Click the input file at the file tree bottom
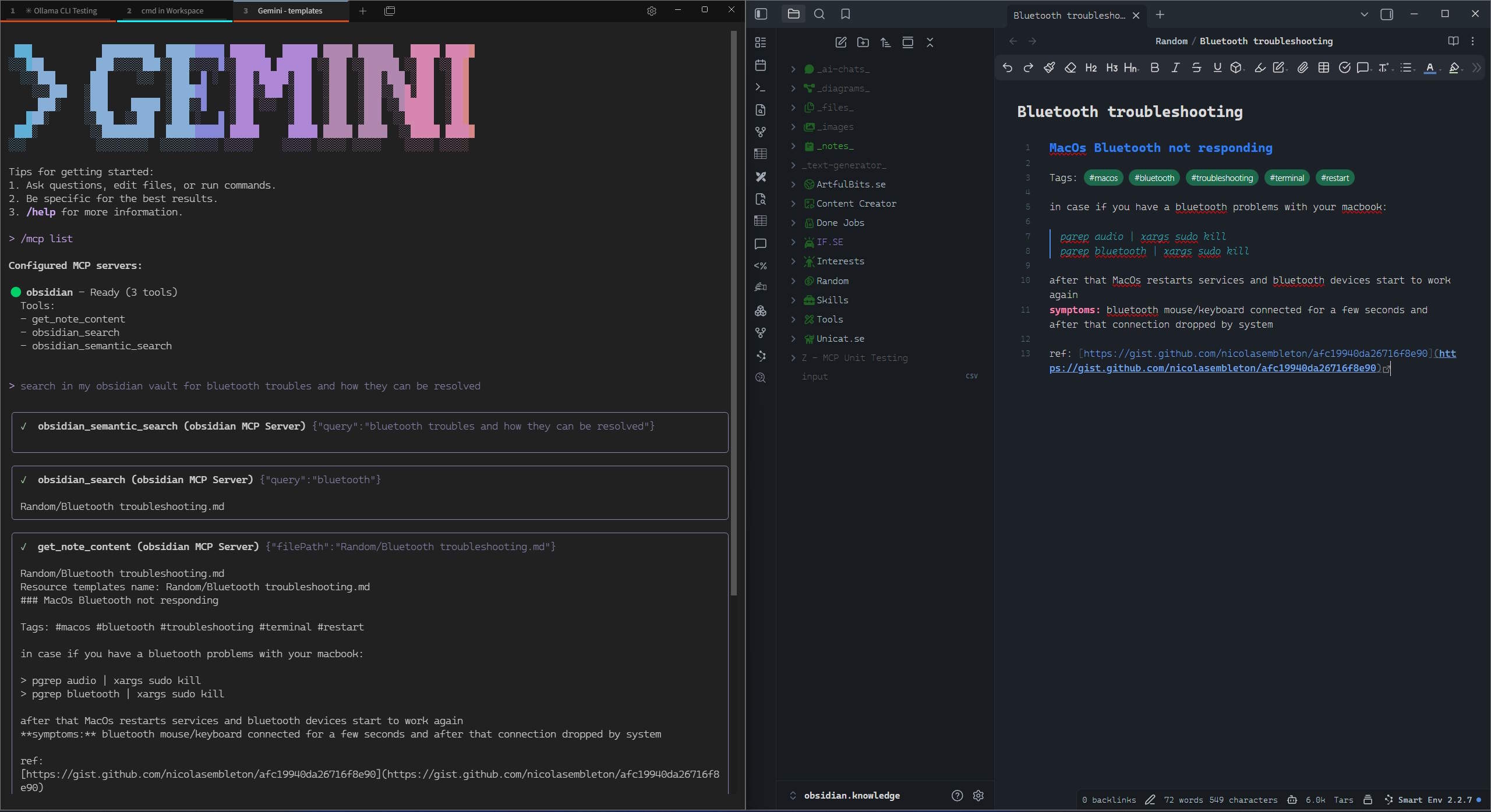This screenshot has width=1491, height=812. [x=815, y=377]
